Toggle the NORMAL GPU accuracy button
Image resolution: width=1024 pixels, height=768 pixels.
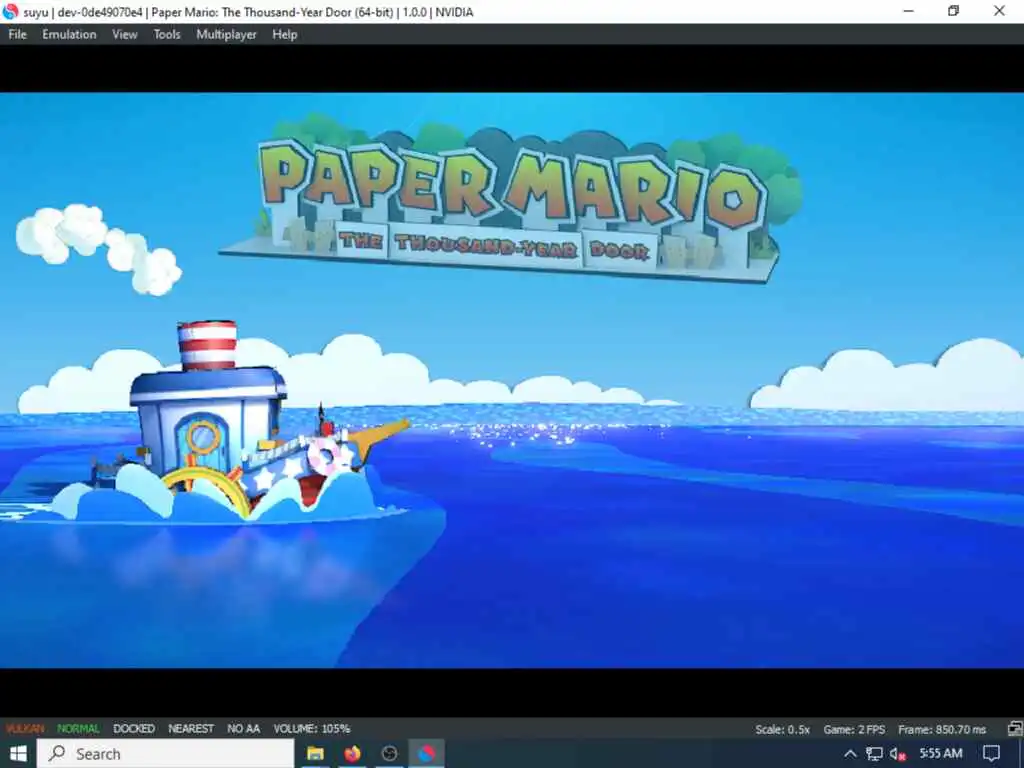pos(78,728)
